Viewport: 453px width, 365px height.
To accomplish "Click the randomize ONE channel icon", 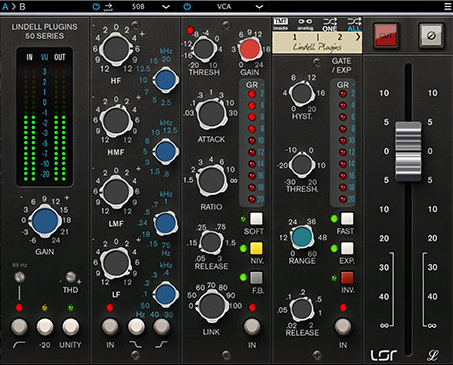I will (330, 25).
